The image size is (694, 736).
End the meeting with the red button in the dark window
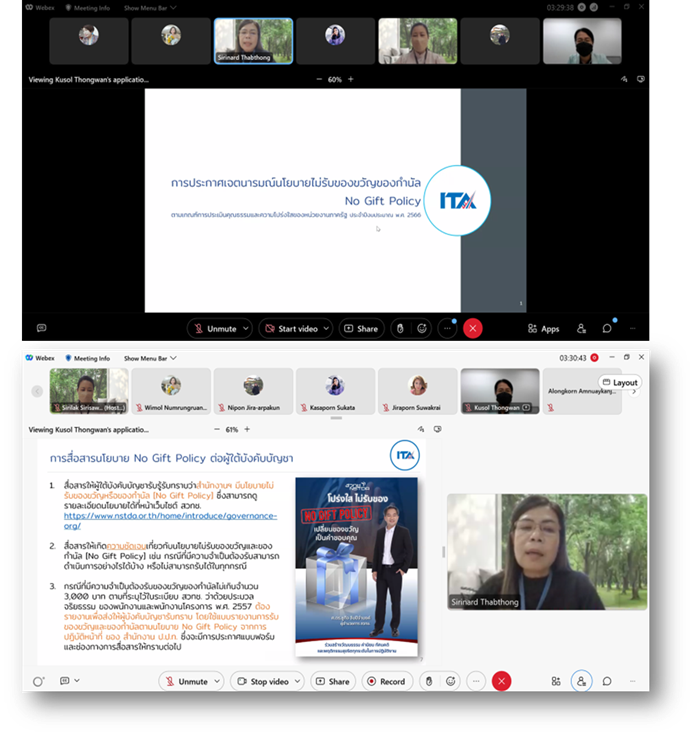tap(473, 328)
